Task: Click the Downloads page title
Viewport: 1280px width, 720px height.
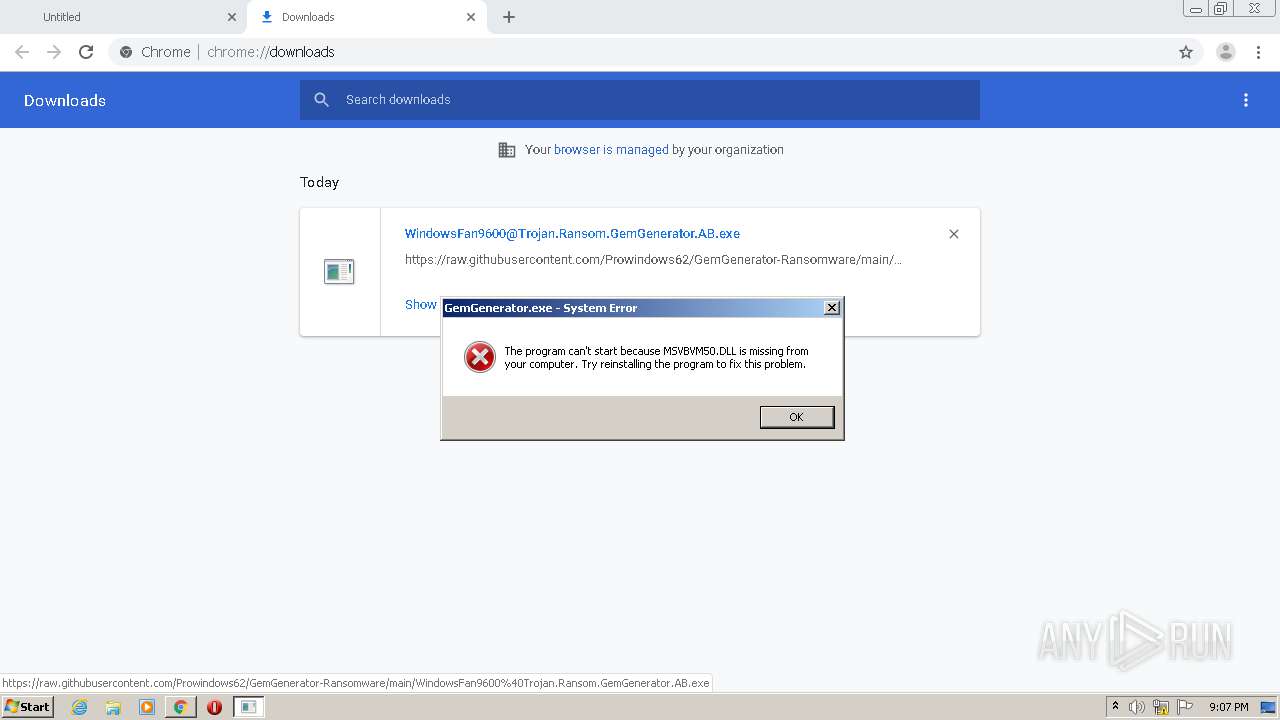Action: (x=65, y=101)
